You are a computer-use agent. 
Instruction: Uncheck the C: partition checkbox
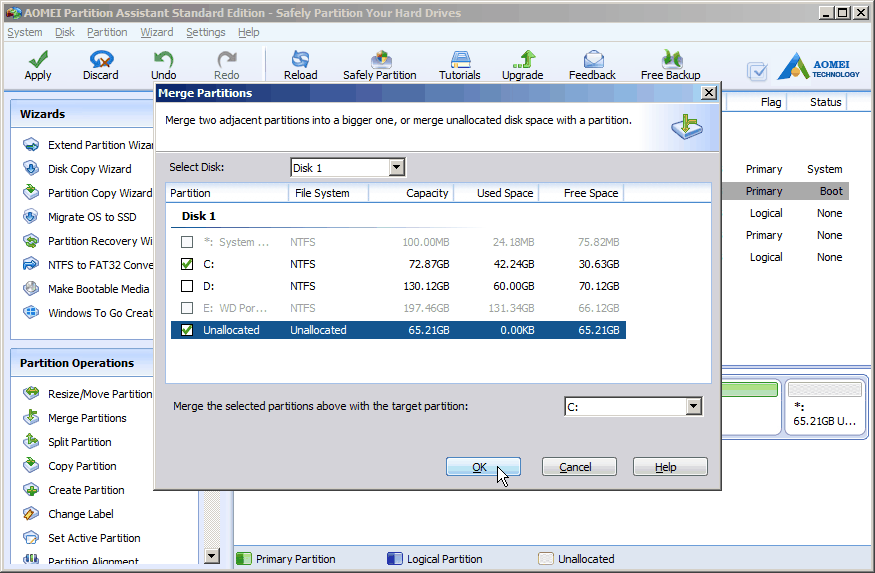tap(187, 264)
